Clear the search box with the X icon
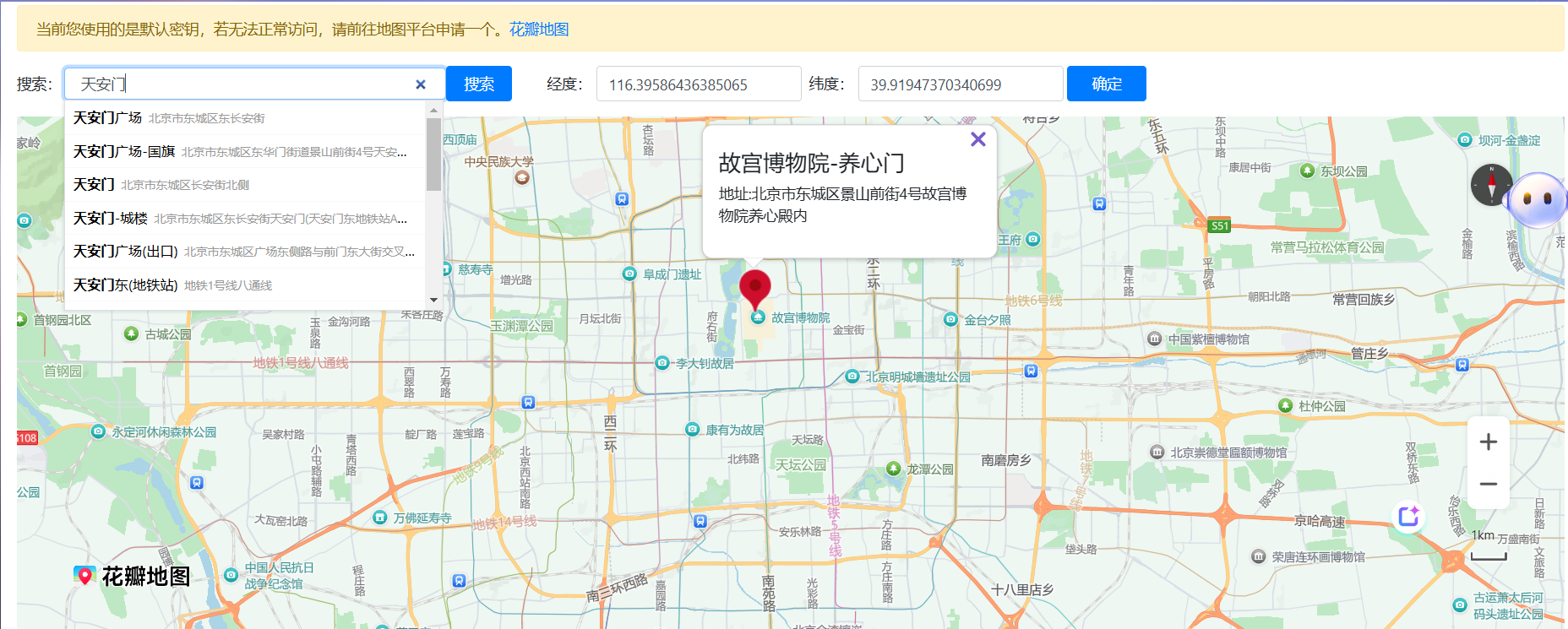Screen dimensions: 1568x629 point(421,84)
